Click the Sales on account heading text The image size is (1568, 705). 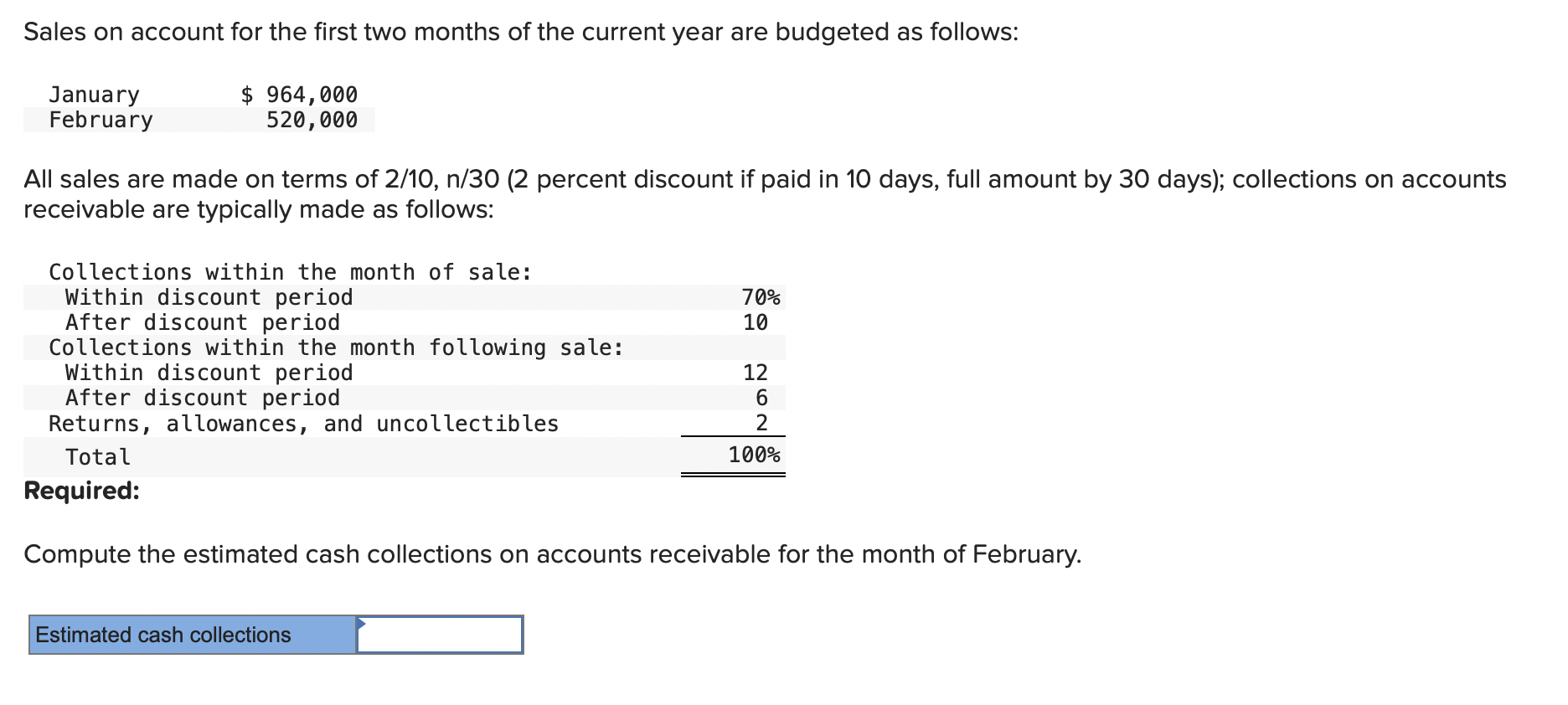(521, 31)
